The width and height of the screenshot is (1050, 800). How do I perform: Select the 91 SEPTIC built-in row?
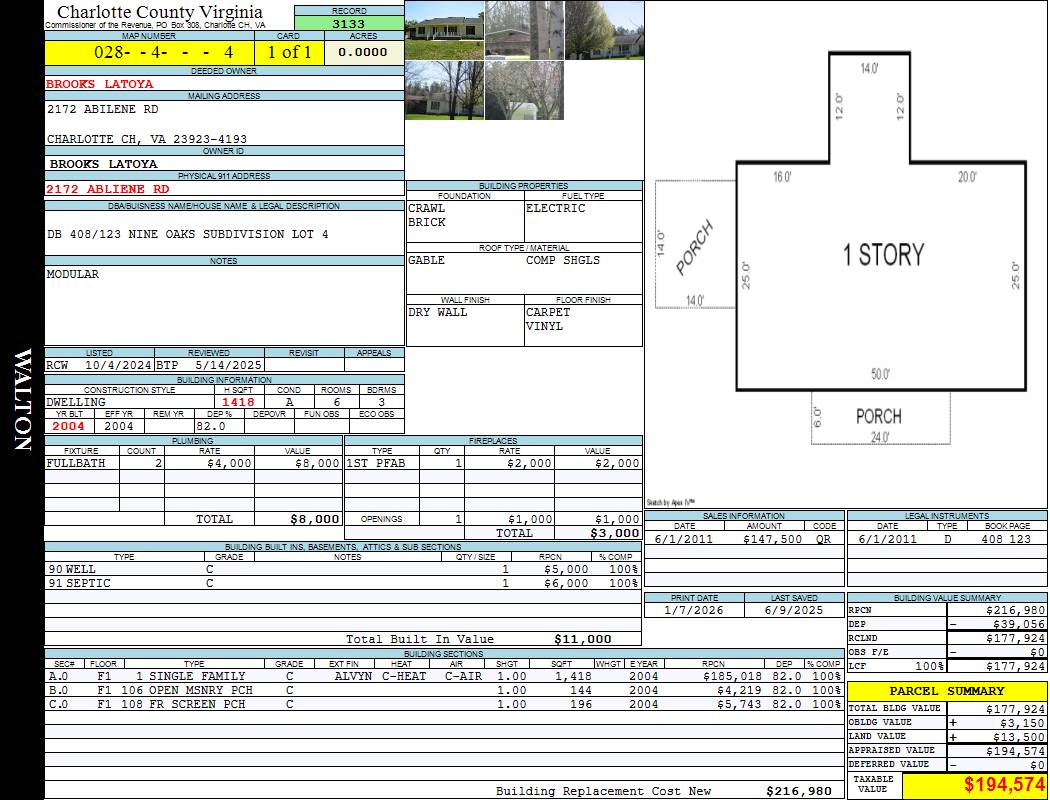pos(340,583)
